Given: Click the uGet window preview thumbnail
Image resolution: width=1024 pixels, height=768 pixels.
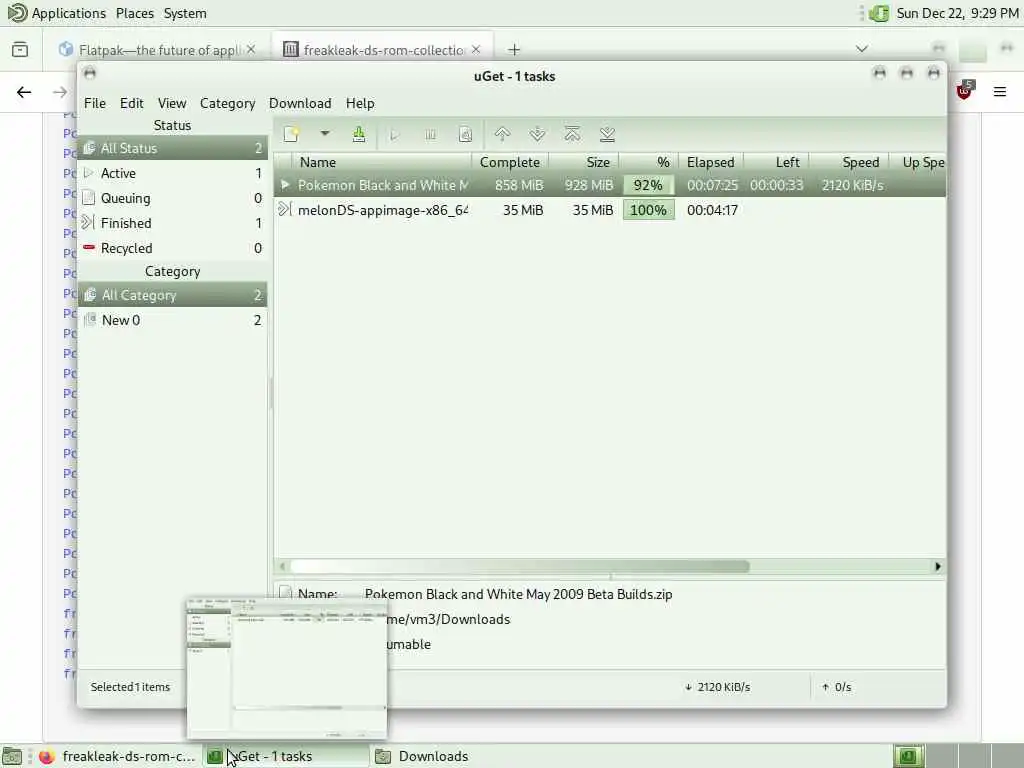Looking at the screenshot, I should pos(287,667).
